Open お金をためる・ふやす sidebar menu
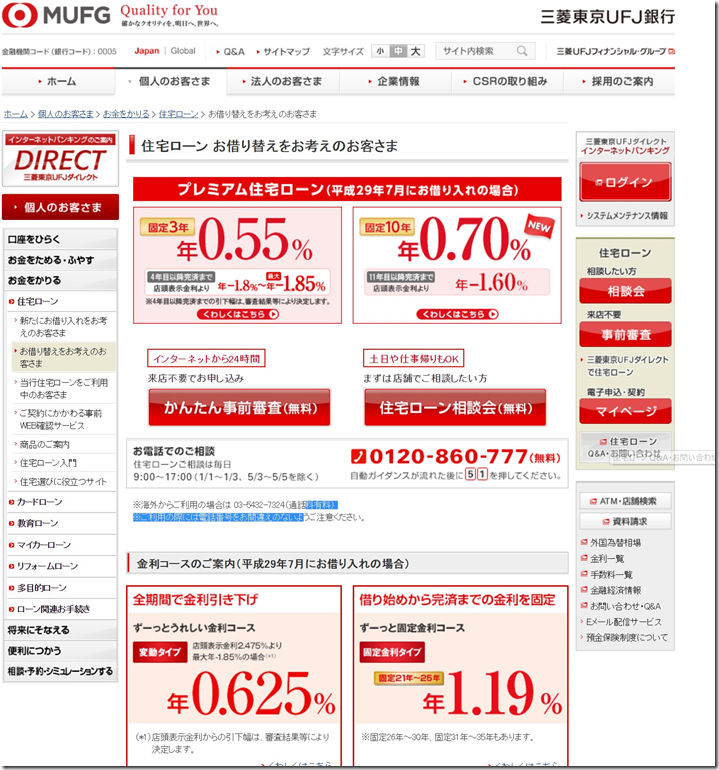The image size is (719, 770). click(60, 260)
